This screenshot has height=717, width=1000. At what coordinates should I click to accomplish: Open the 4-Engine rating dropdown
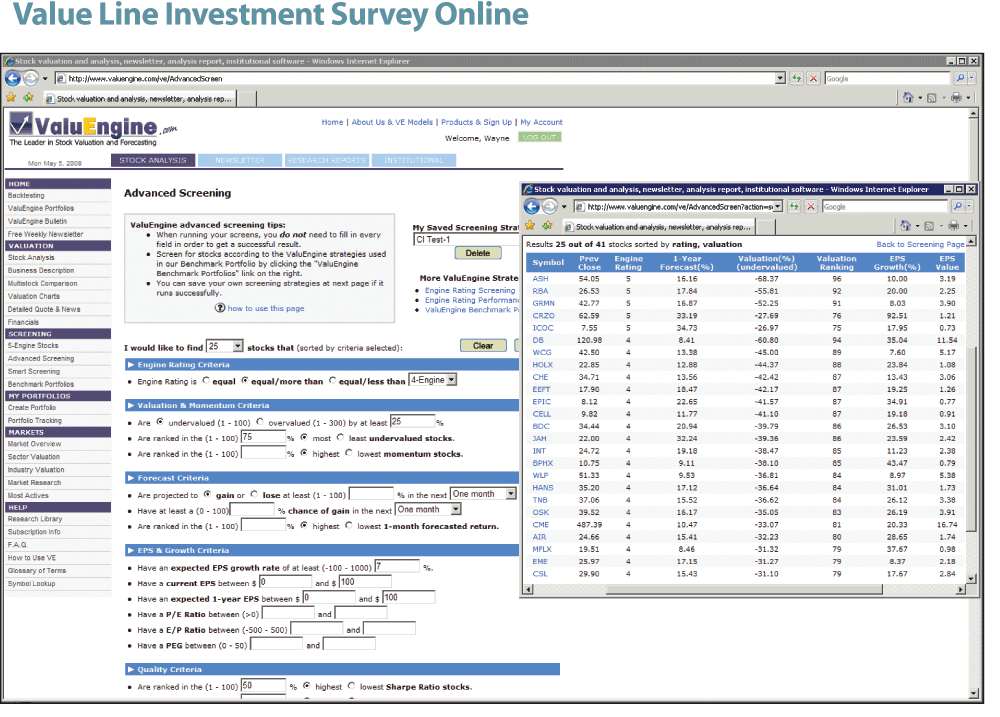[433, 380]
